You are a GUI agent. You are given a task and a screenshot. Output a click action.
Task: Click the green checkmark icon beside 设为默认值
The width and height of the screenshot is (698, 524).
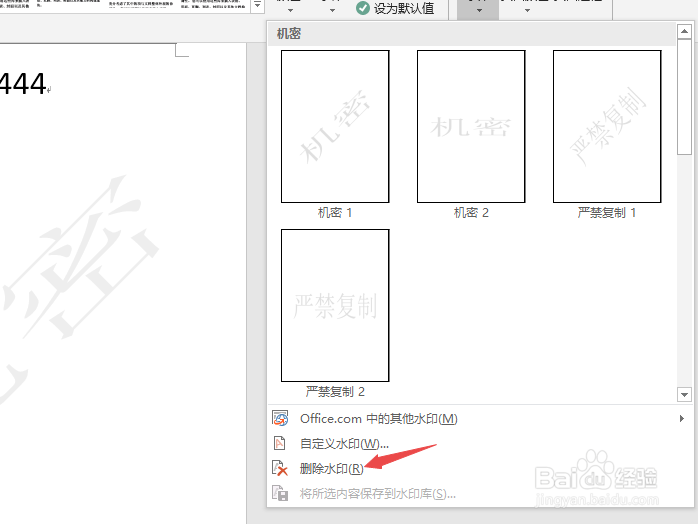pos(363,8)
